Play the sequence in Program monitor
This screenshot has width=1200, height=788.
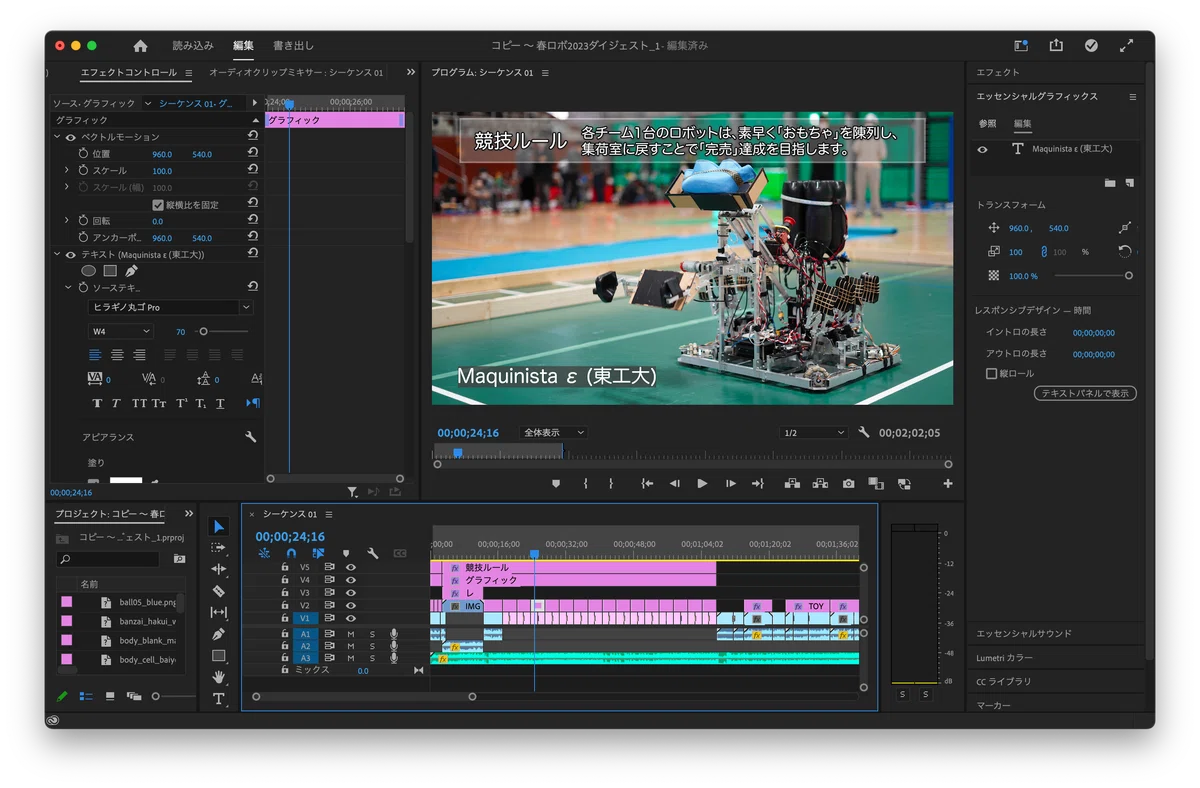click(x=702, y=484)
